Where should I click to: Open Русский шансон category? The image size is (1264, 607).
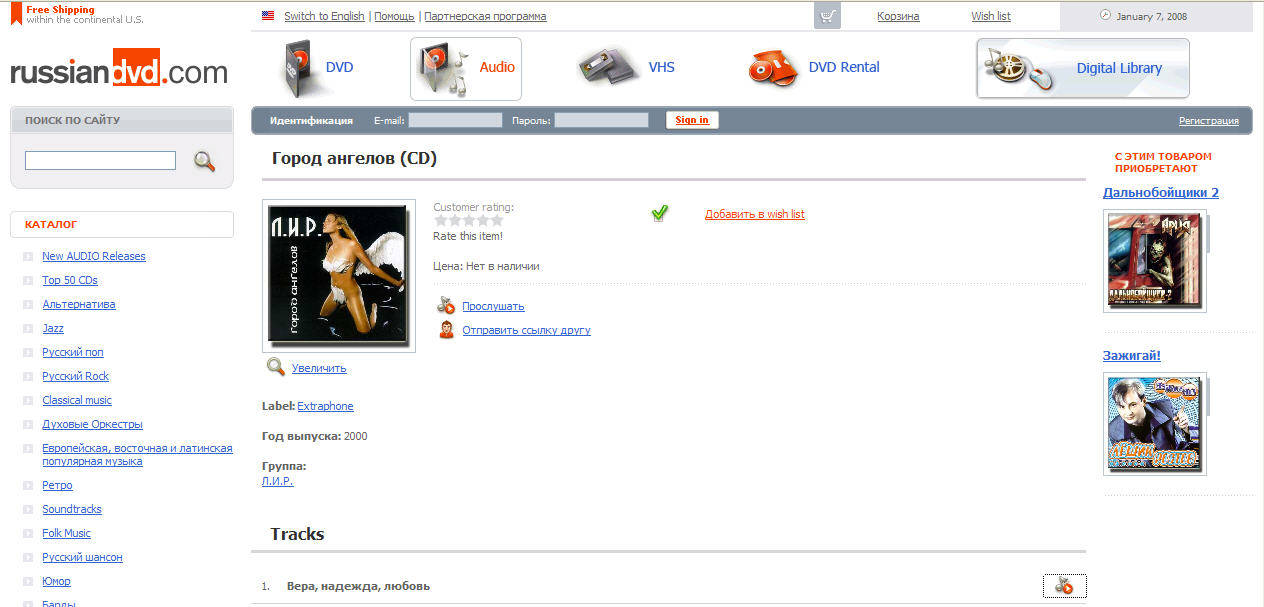[x=82, y=557]
